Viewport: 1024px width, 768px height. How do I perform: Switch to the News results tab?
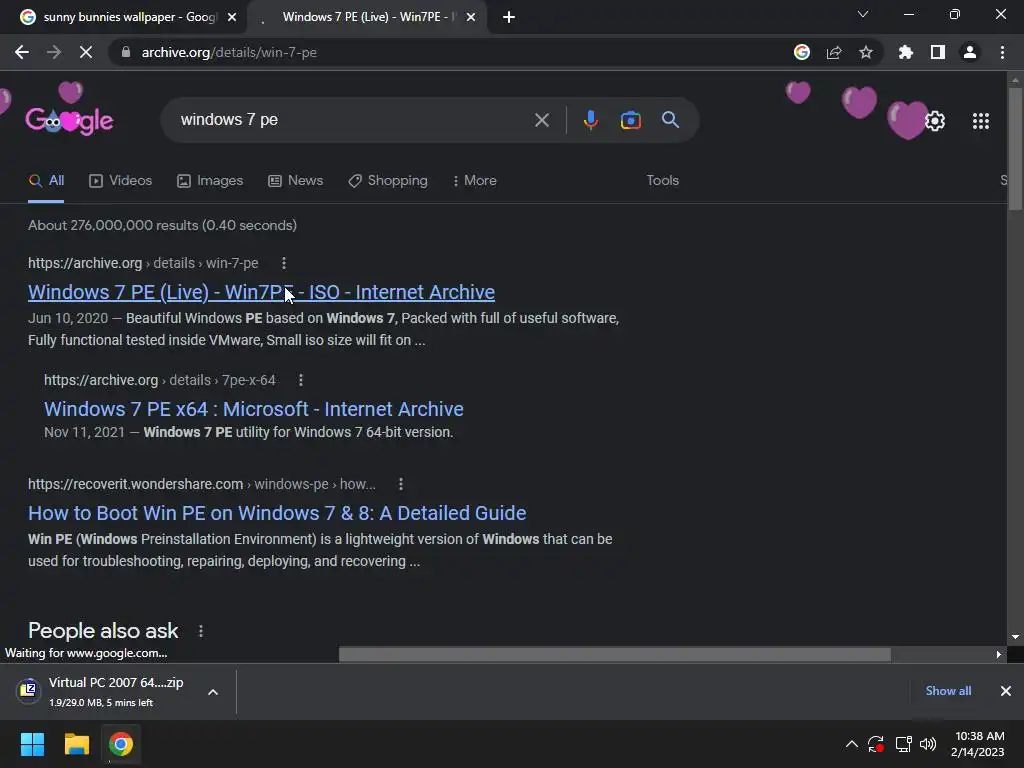295,180
